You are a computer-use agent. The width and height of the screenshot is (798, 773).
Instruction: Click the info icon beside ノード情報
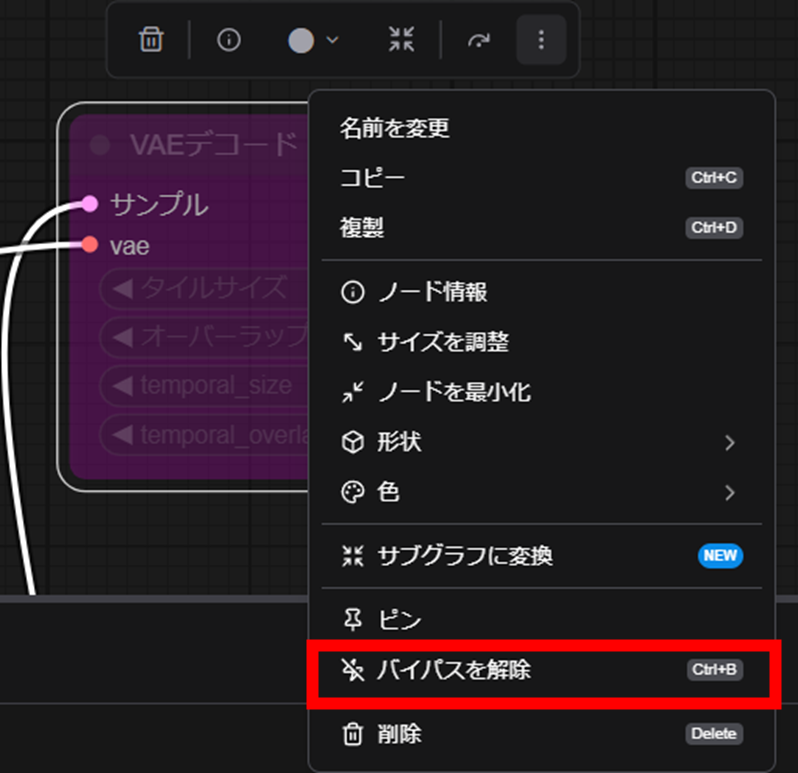click(x=353, y=292)
